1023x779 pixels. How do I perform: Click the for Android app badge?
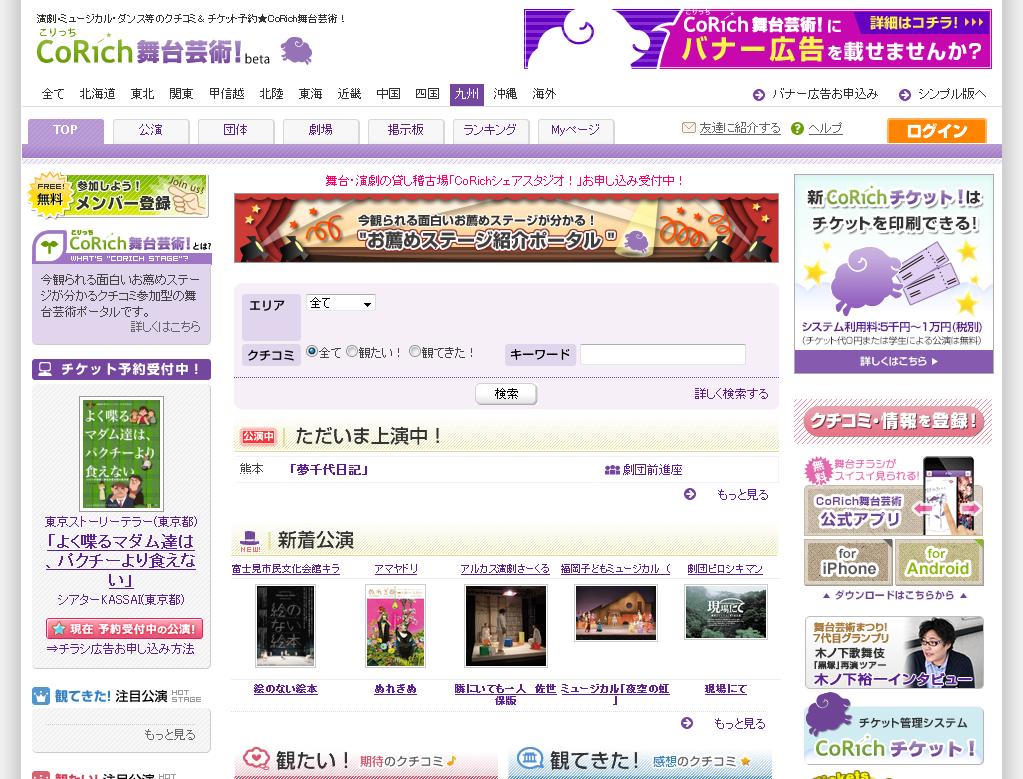939,562
